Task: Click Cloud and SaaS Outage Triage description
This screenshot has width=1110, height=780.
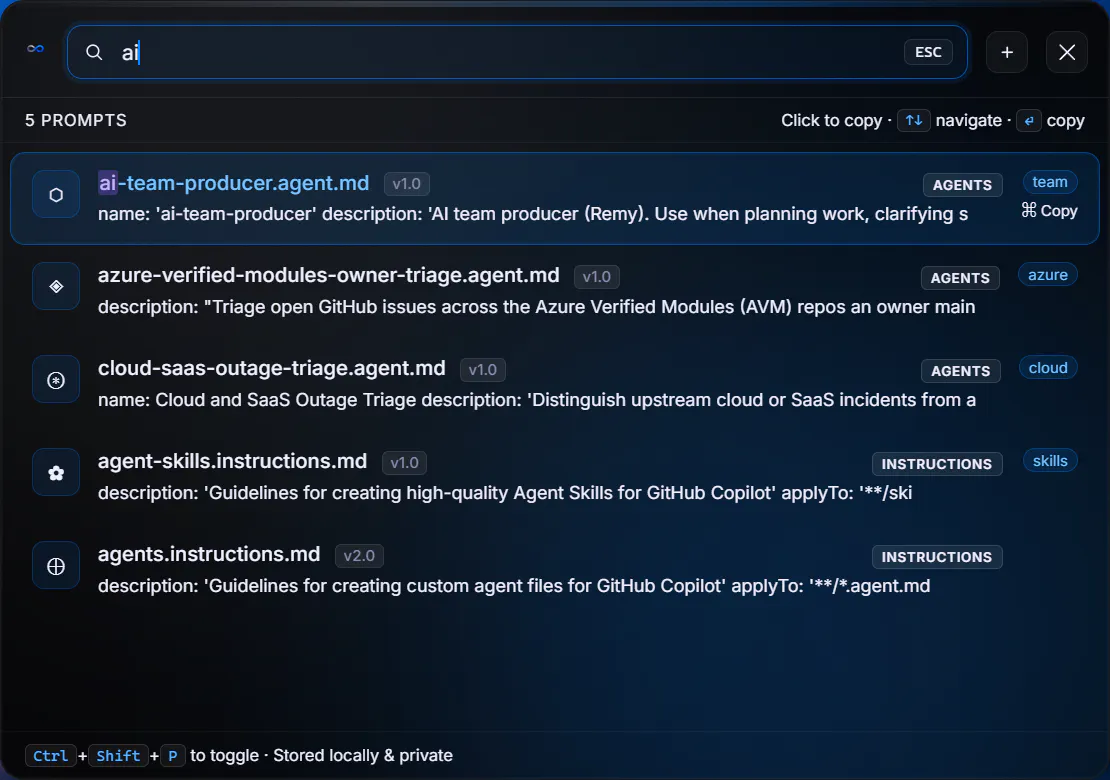Action: [537, 400]
